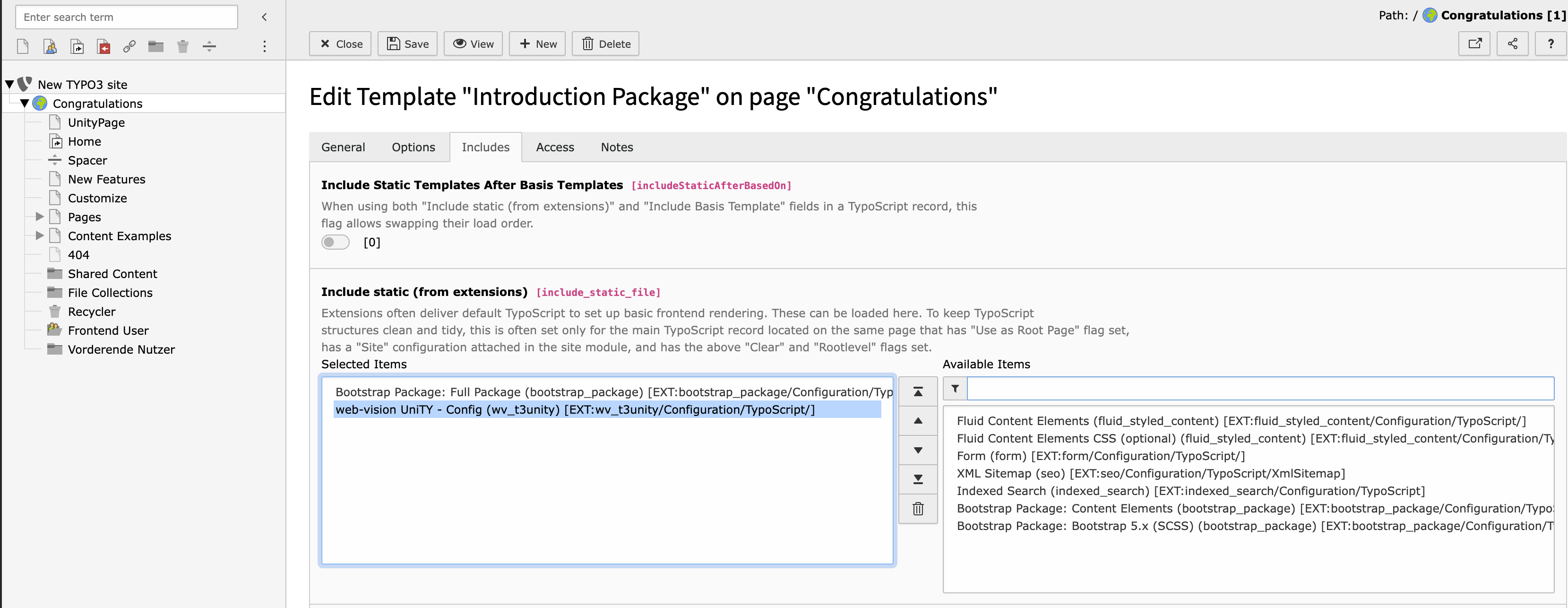This screenshot has width=1568, height=608.
Task: Switch to the Options tab
Action: [413, 148]
